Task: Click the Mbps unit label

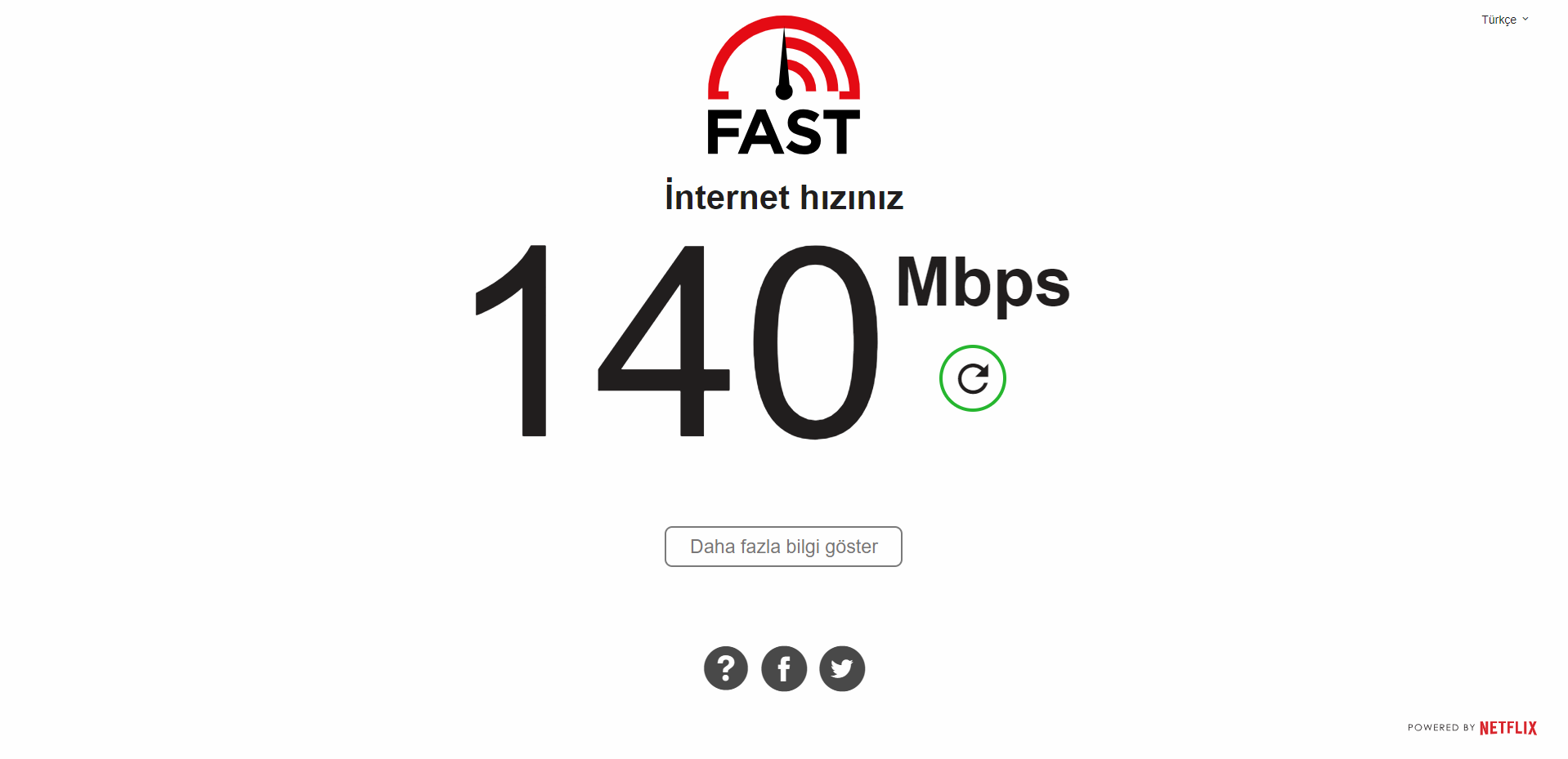Action: 983,285
